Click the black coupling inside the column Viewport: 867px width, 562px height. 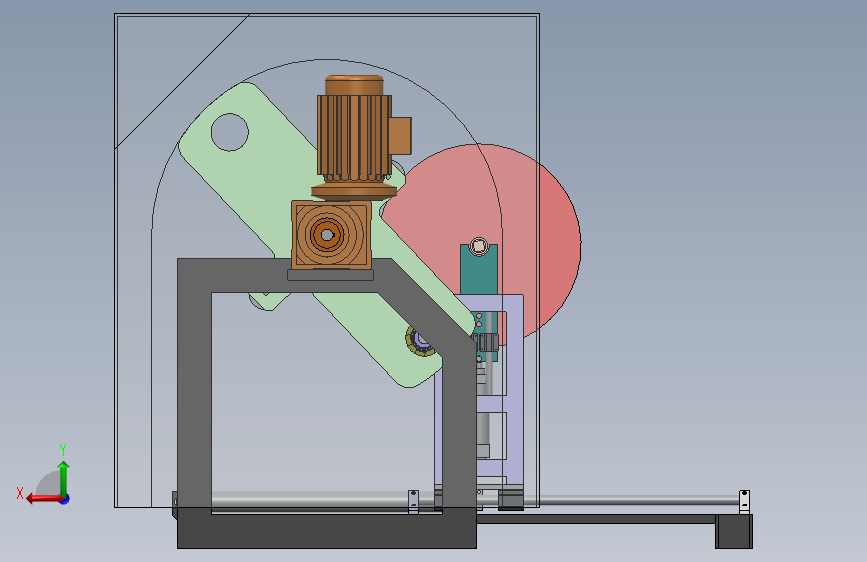point(488,342)
